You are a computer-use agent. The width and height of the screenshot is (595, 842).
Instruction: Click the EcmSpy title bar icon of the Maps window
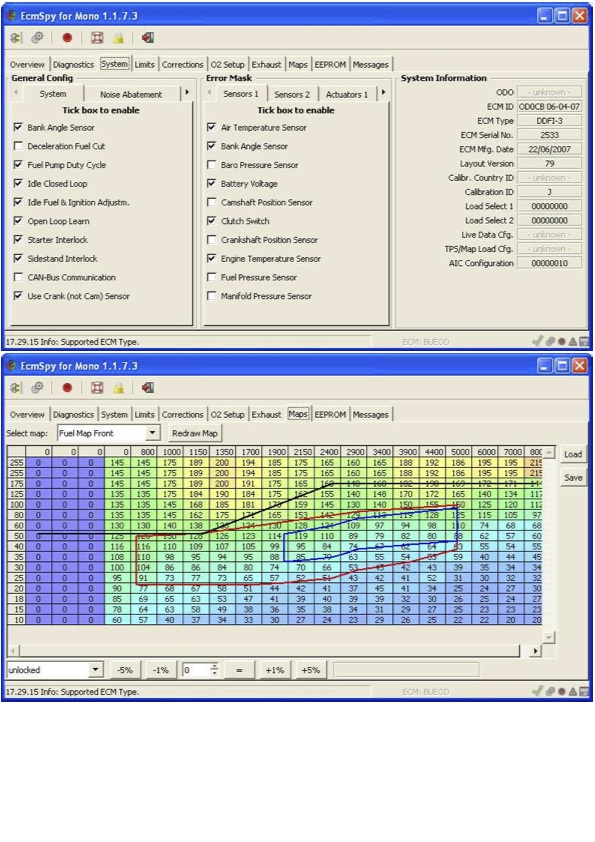(x=11, y=366)
